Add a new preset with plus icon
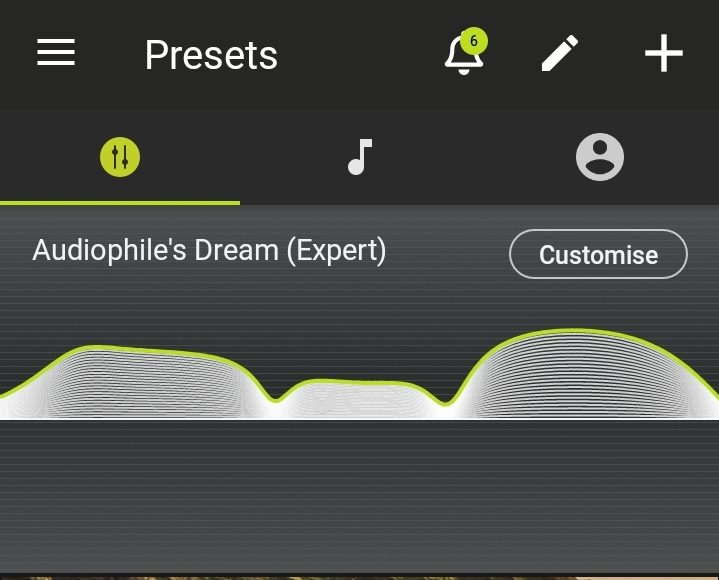The width and height of the screenshot is (719, 580). [x=664, y=53]
